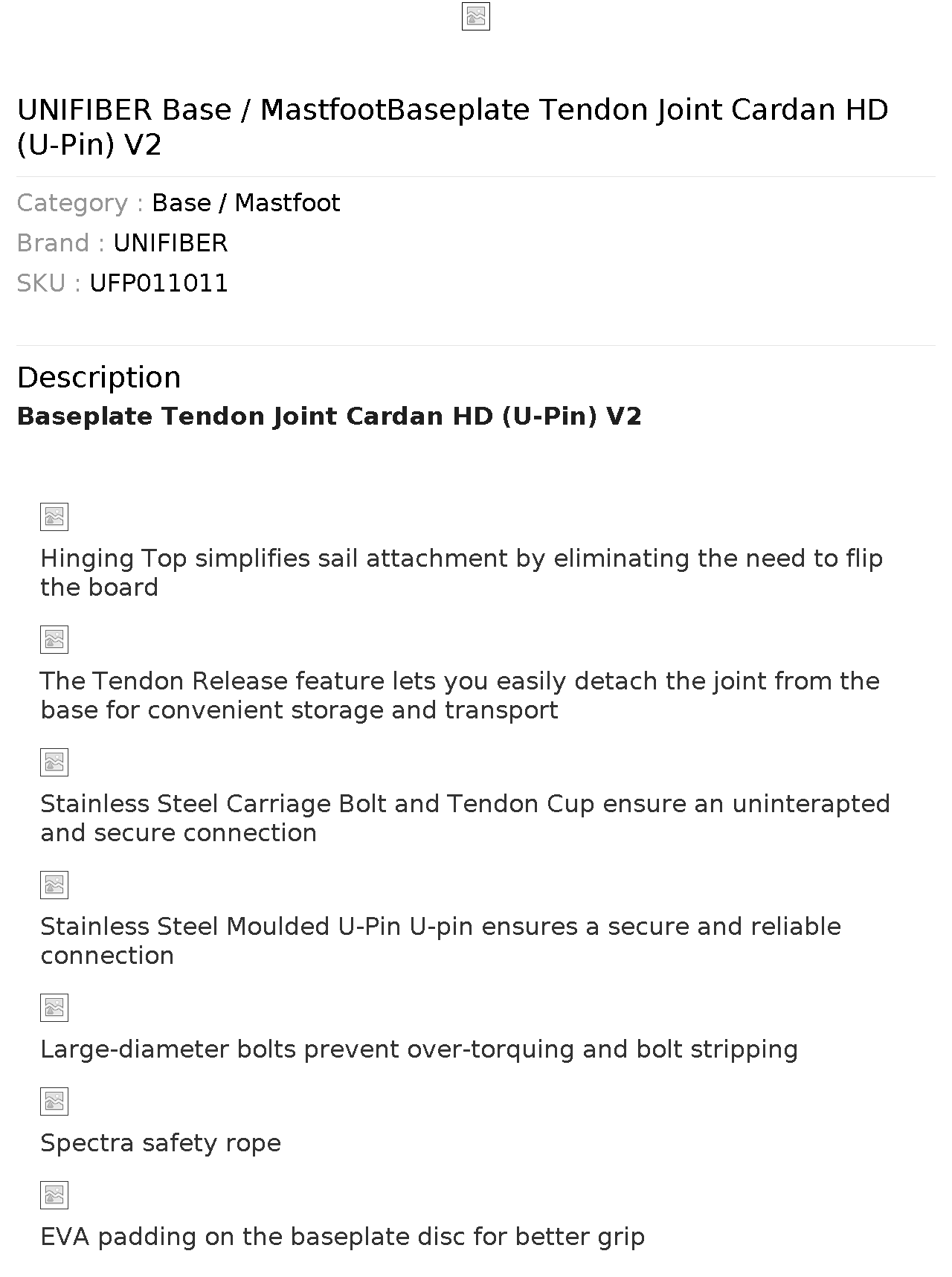Click image icon above EVA padding text

point(54,1195)
